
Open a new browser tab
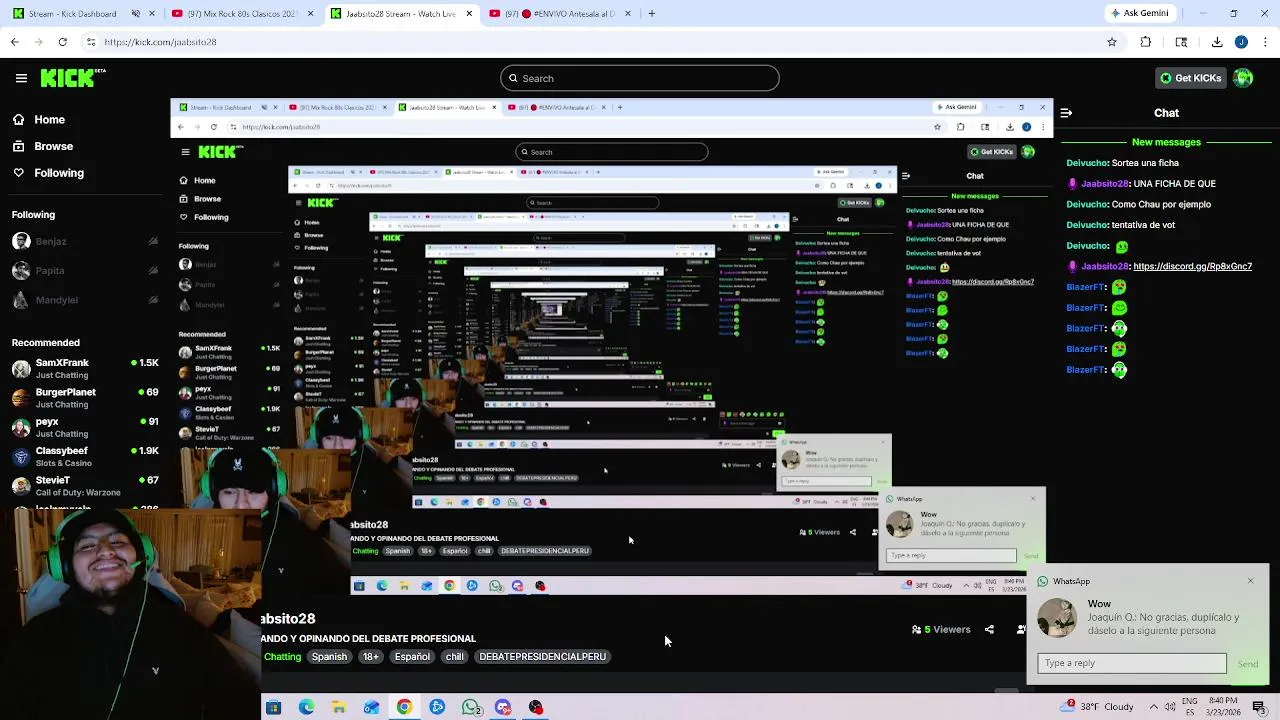tap(651, 14)
